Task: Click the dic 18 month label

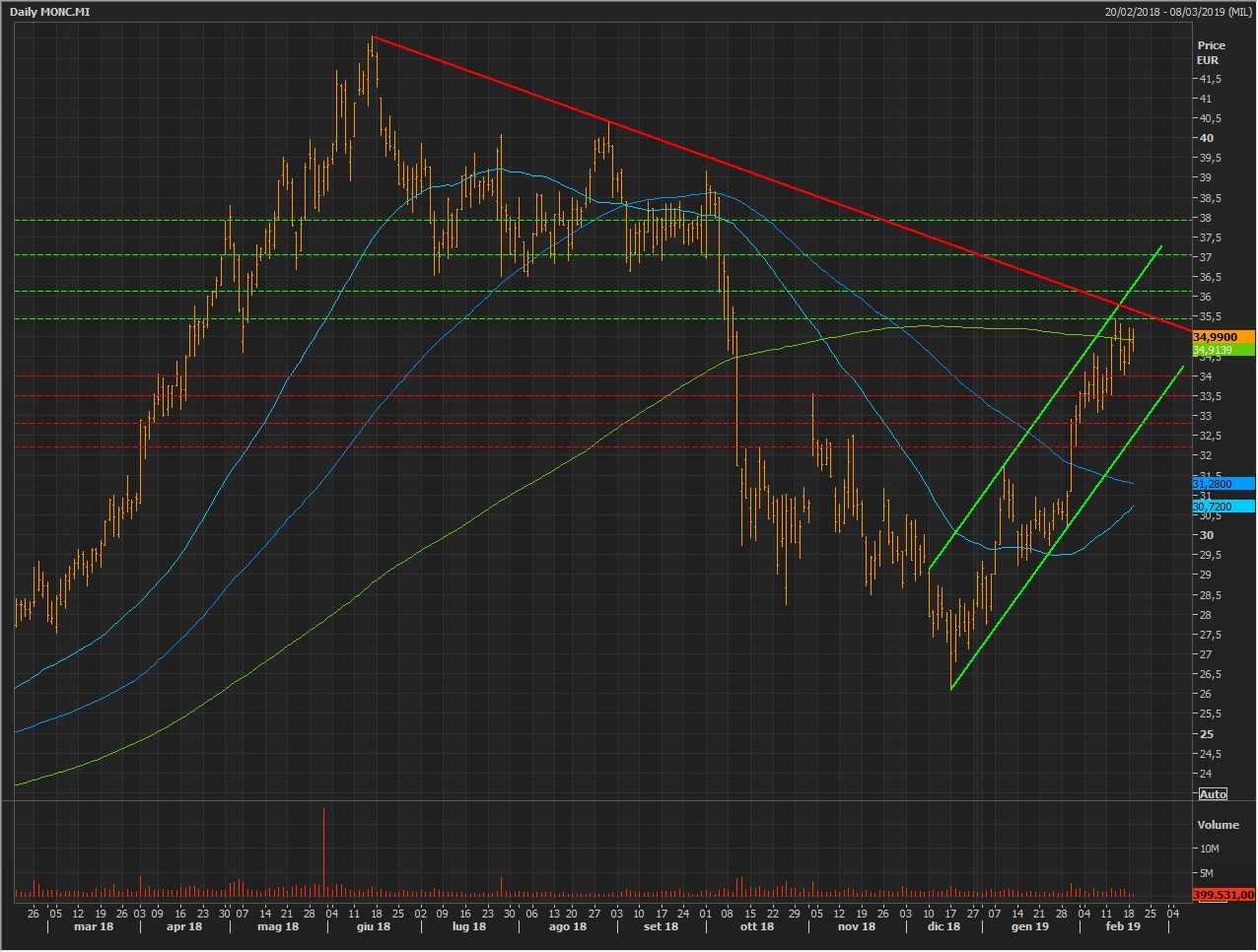Action: pyautogui.click(x=943, y=926)
